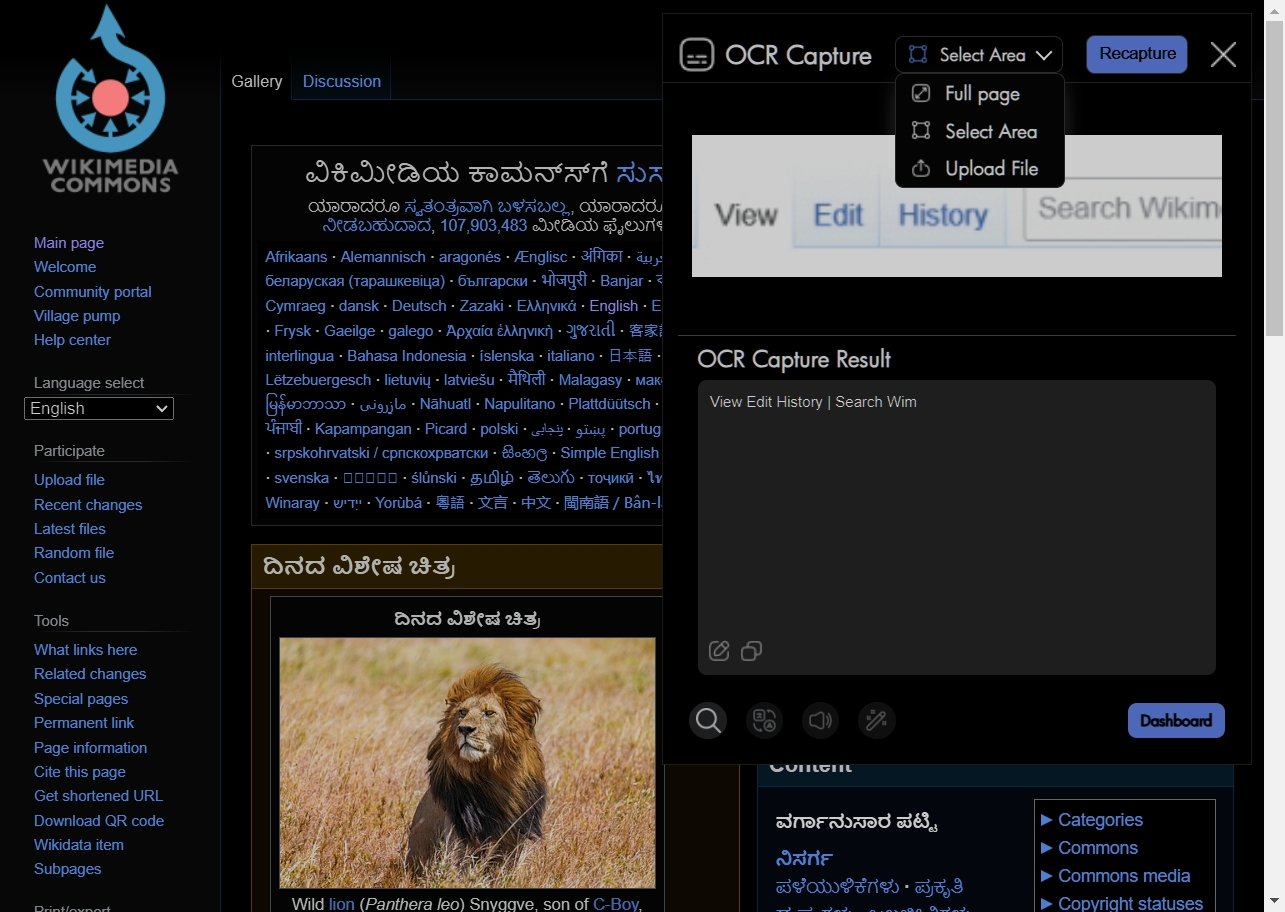Click the translate icon in OCR panel
Image resolution: width=1285 pixels, height=912 pixels.
click(764, 720)
